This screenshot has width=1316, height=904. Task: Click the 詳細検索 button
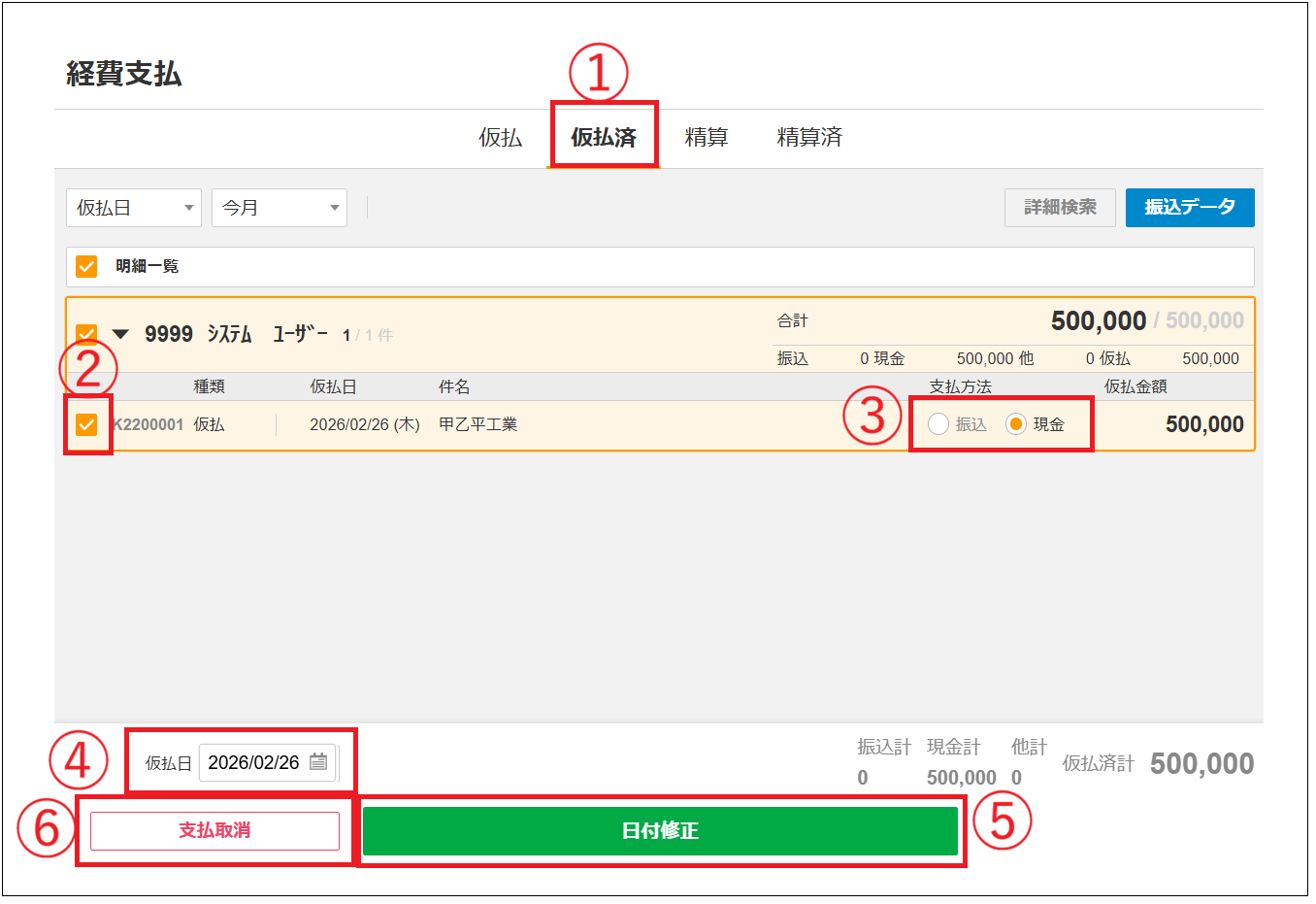(x=1060, y=208)
